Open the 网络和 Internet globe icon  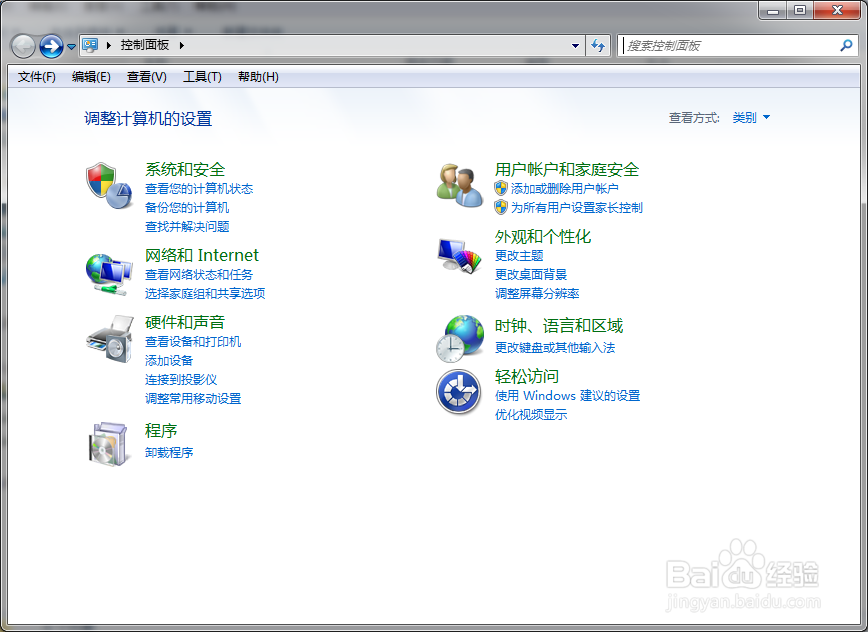[x=109, y=274]
